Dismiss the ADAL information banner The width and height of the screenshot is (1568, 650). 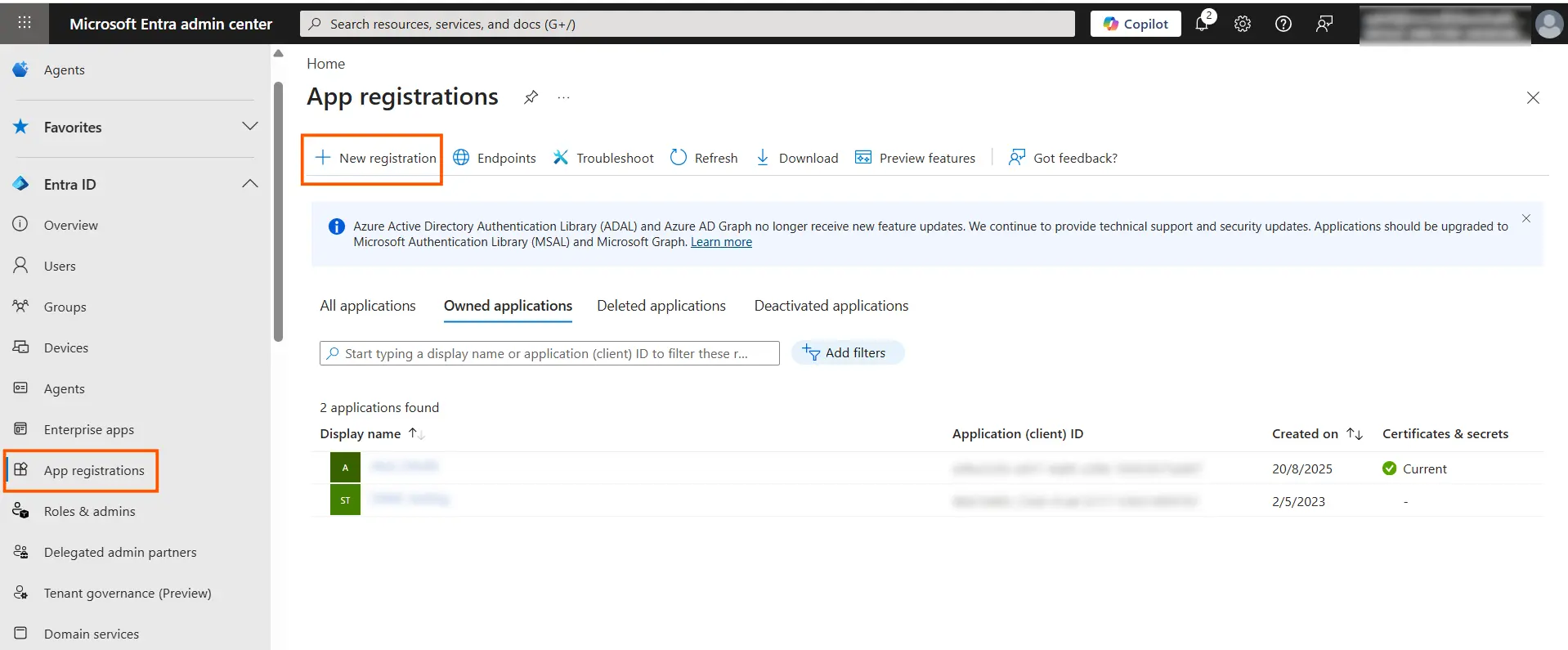1525,218
